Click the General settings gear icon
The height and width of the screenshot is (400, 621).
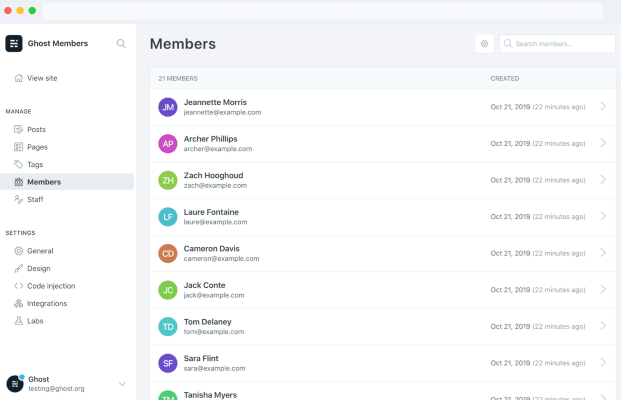coord(19,251)
